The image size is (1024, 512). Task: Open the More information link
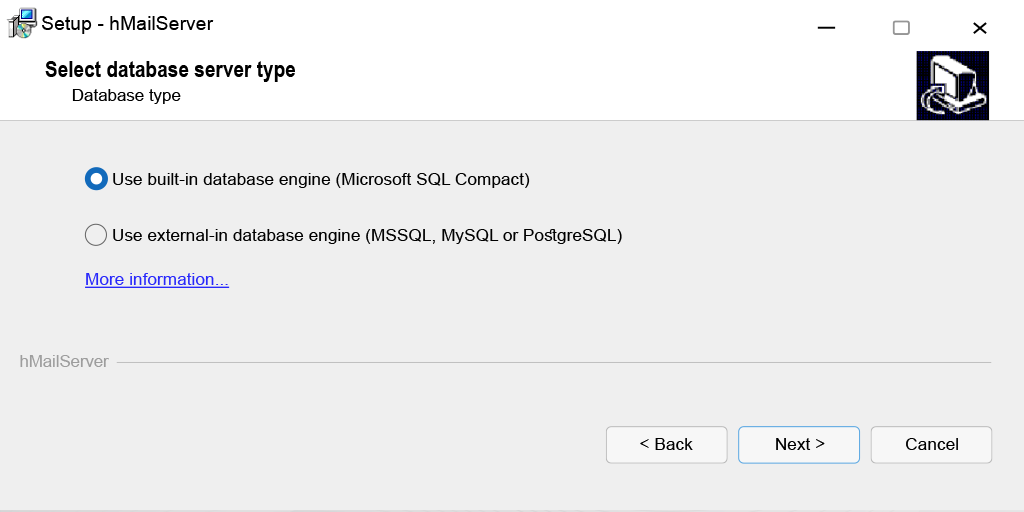click(157, 280)
